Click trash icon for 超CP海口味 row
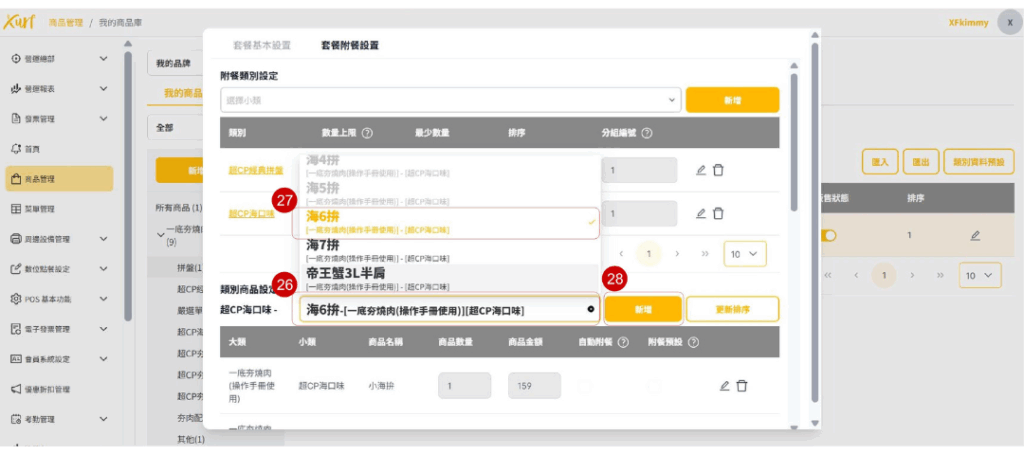 pyautogui.click(x=718, y=213)
